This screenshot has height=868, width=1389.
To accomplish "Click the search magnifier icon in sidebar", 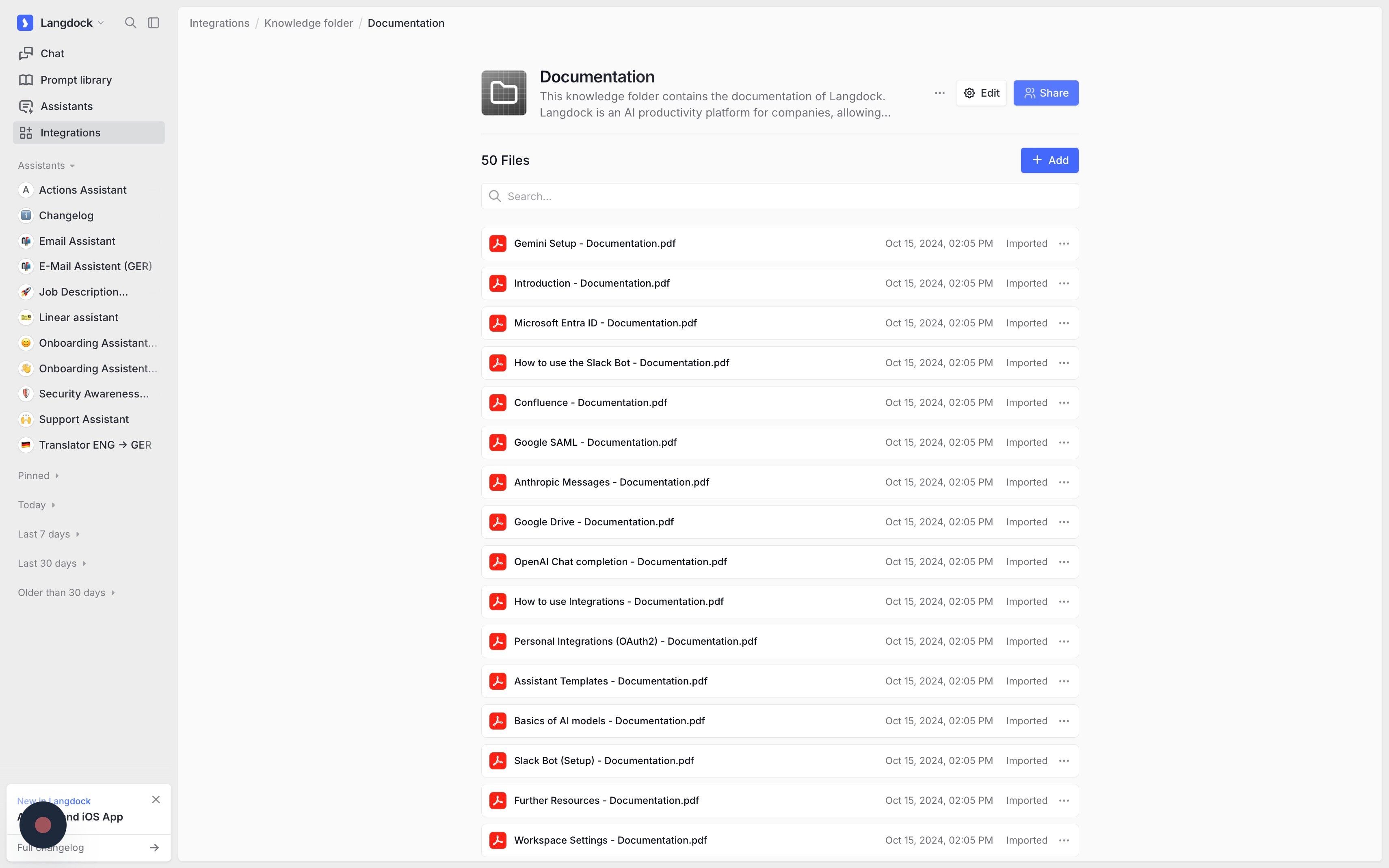I will click(x=130, y=23).
